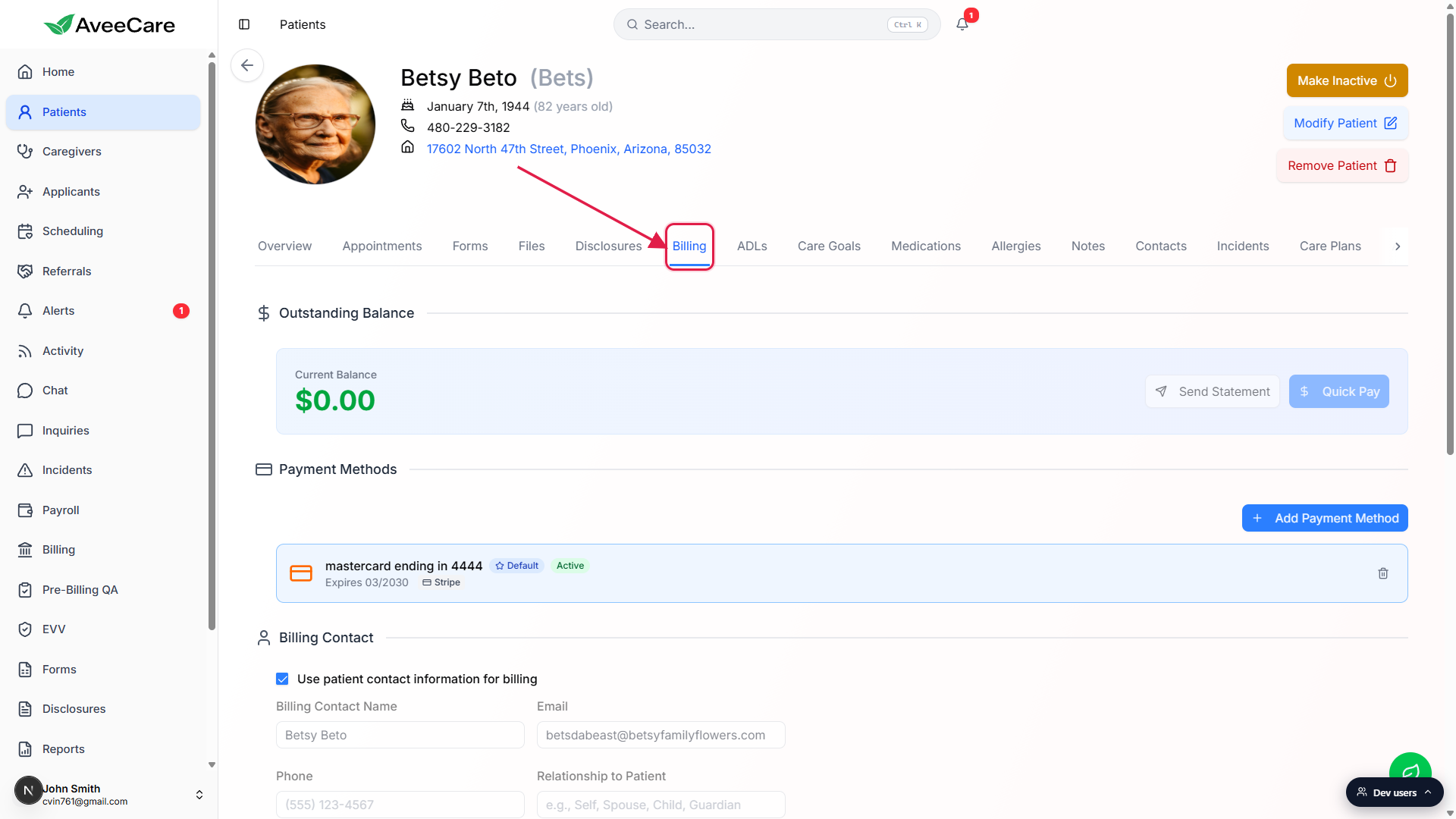This screenshot has width=1456, height=819.
Task: Open Chat in the sidebar
Action: coord(102,391)
